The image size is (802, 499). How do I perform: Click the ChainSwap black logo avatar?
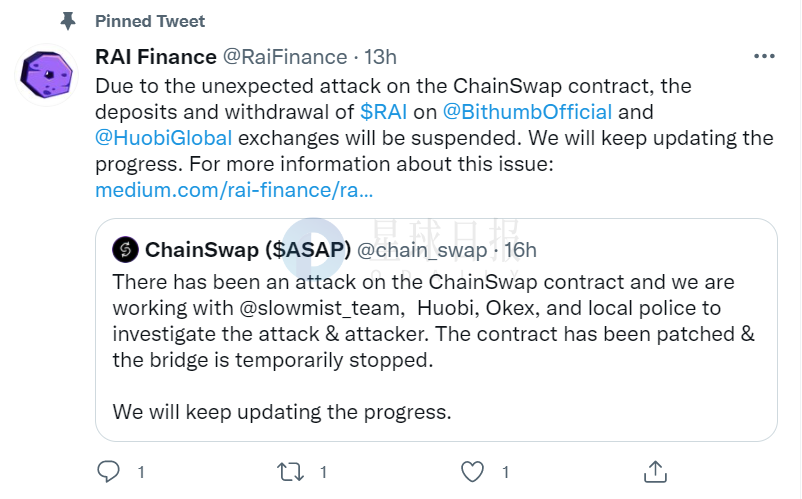pyautogui.click(x=125, y=250)
